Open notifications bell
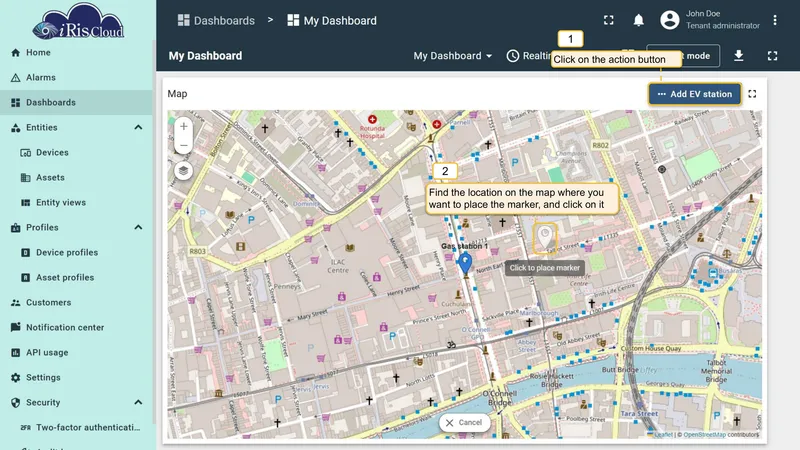Screen dimensions: 800x450 pyautogui.click(x=638, y=20)
